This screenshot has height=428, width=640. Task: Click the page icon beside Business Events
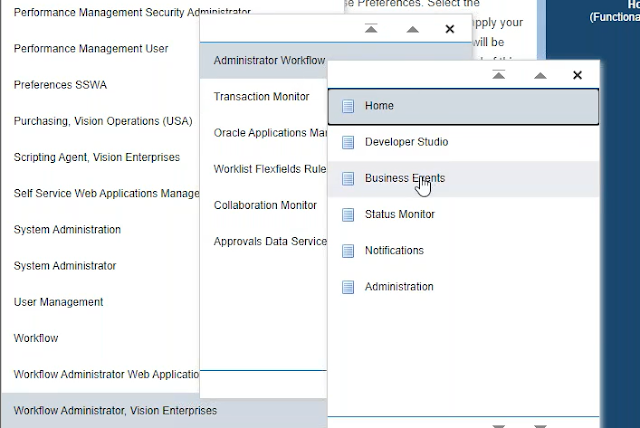coord(348,179)
